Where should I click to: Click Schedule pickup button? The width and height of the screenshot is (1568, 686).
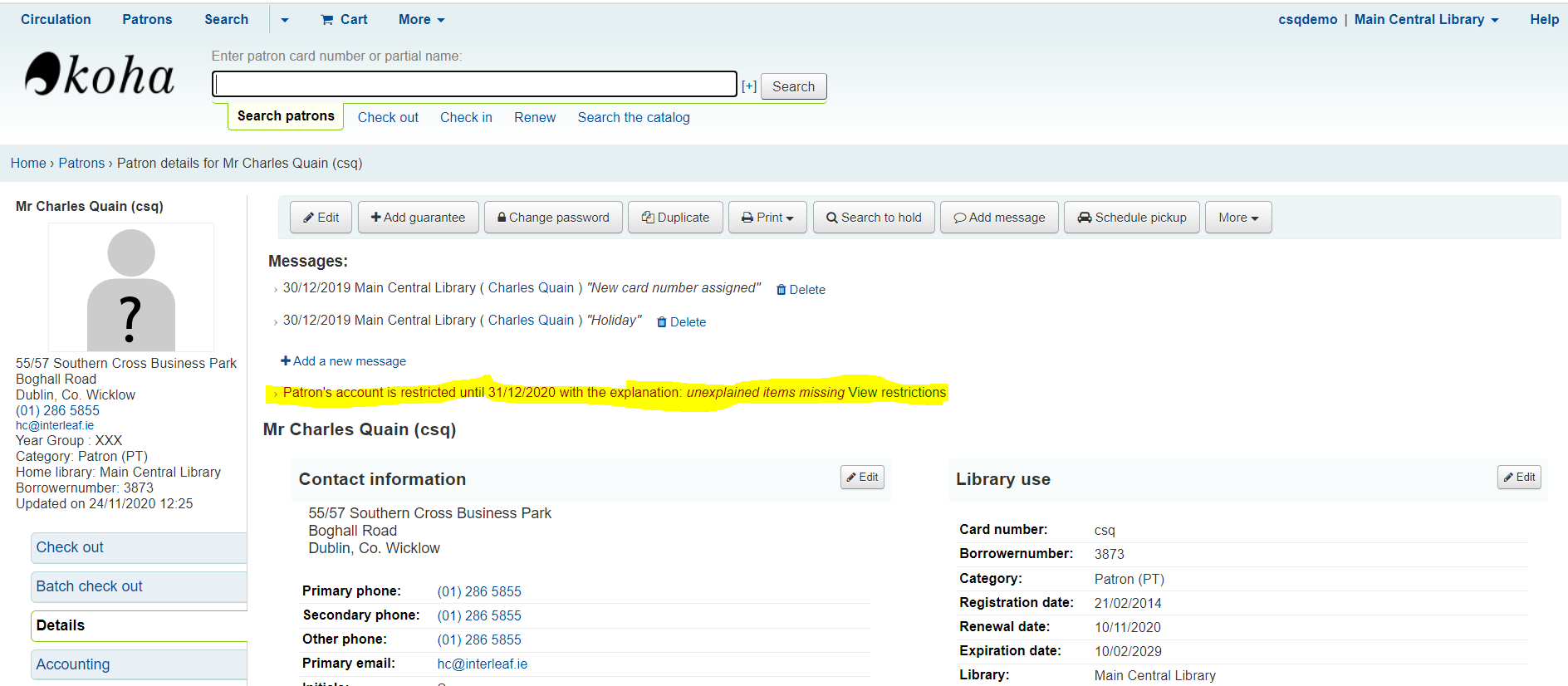coord(1131,218)
